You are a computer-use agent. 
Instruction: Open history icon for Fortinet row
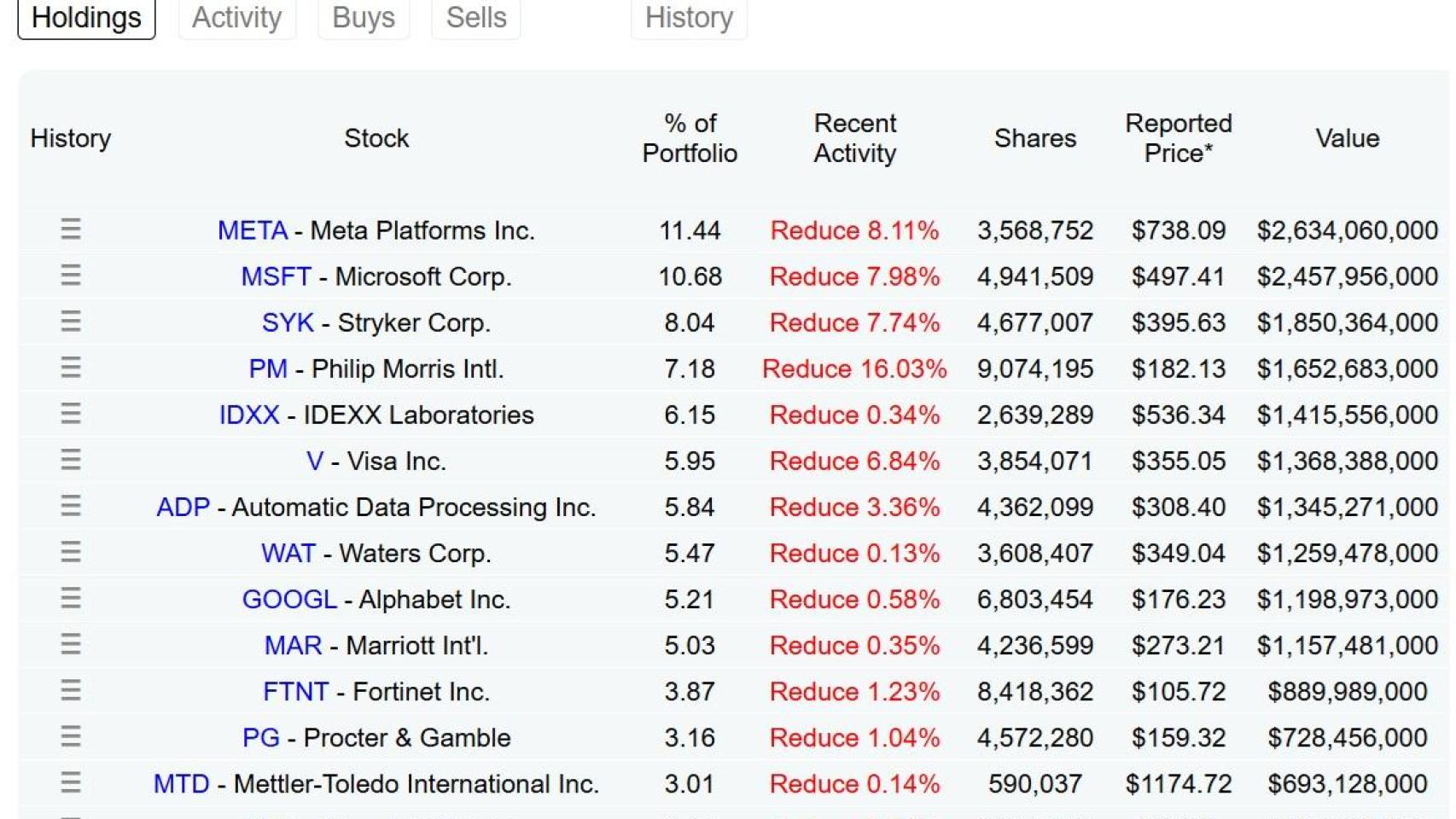click(71, 690)
